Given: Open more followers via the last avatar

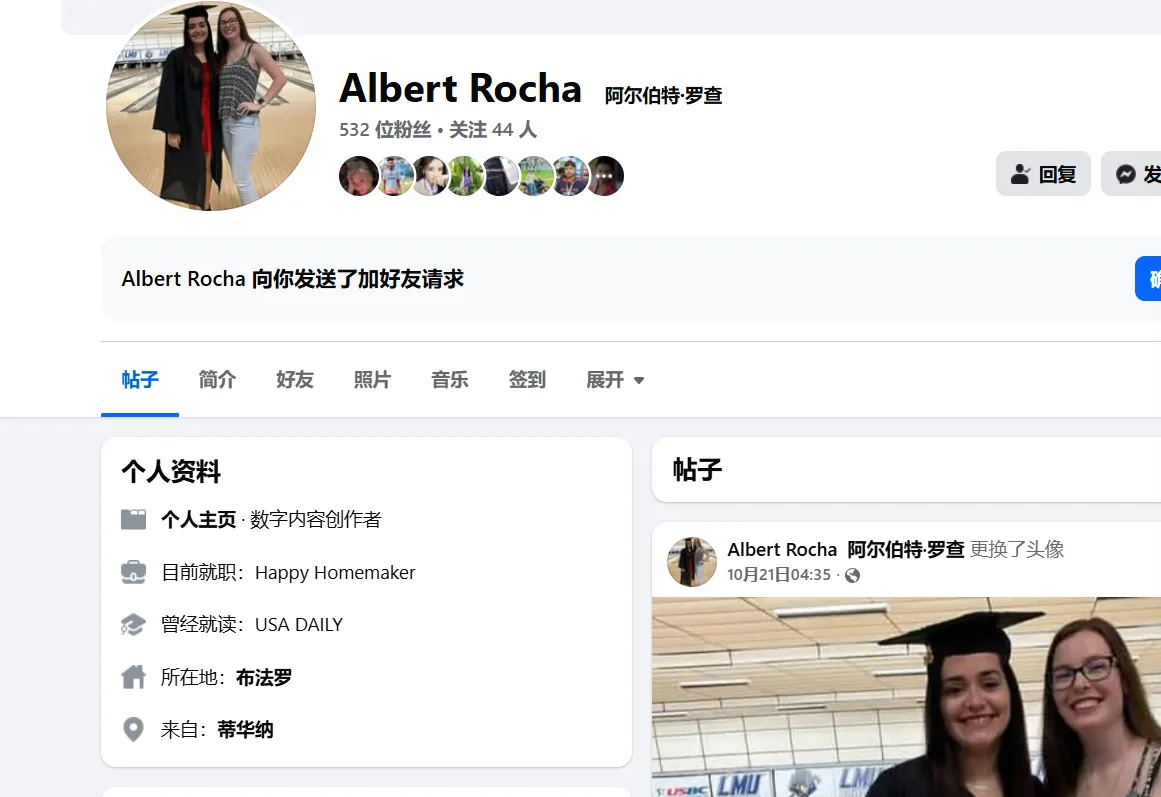Looking at the screenshot, I should [604, 176].
